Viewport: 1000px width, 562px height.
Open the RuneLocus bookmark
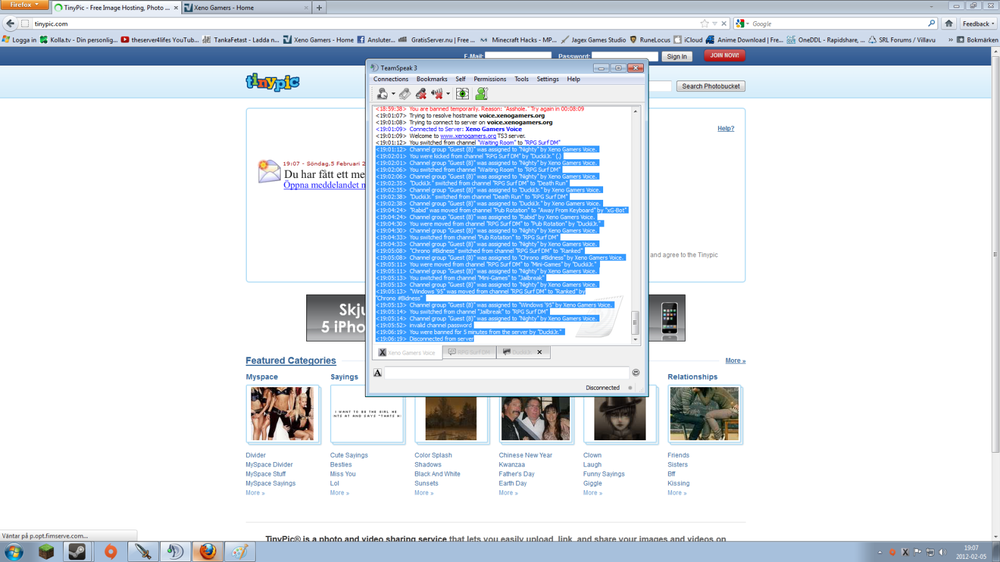click(x=650, y=40)
